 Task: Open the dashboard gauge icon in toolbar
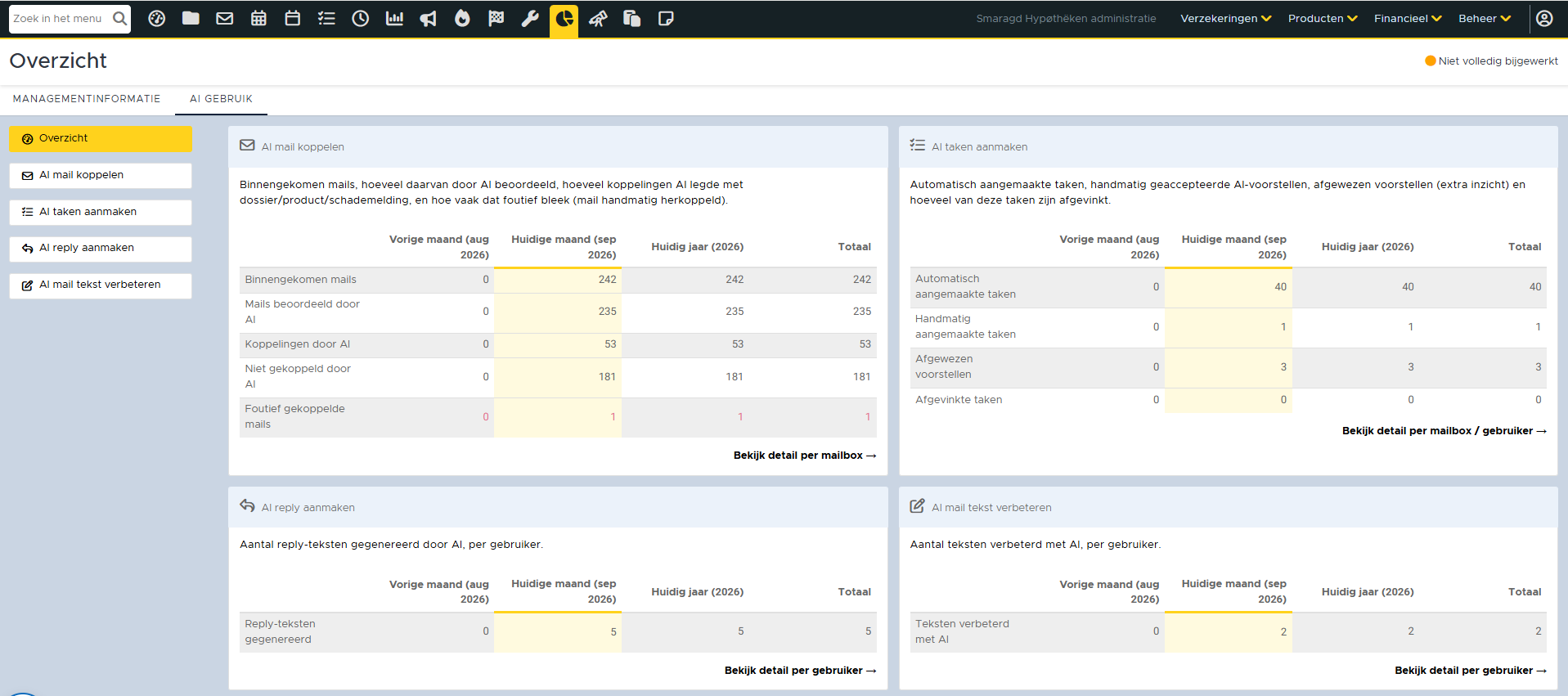[x=157, y=19]
